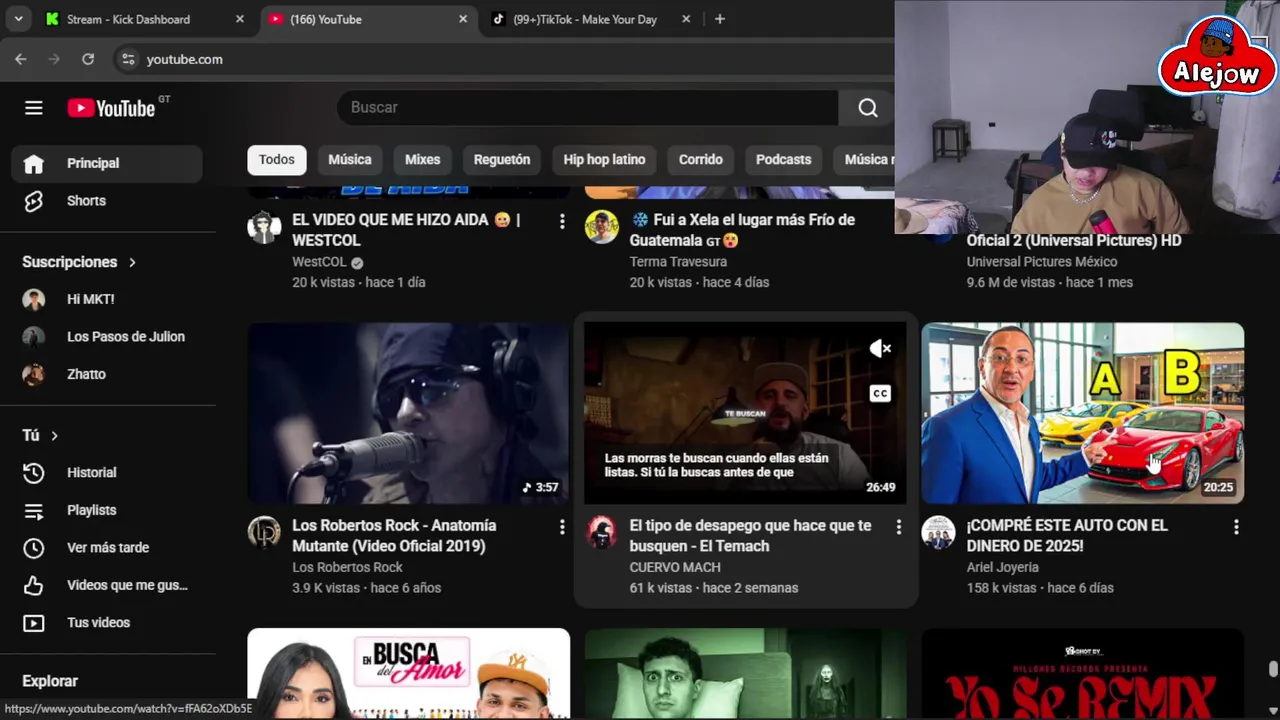1280x720 pixels.
Task: Select the Música filter chip
Action: click(350, 160)
